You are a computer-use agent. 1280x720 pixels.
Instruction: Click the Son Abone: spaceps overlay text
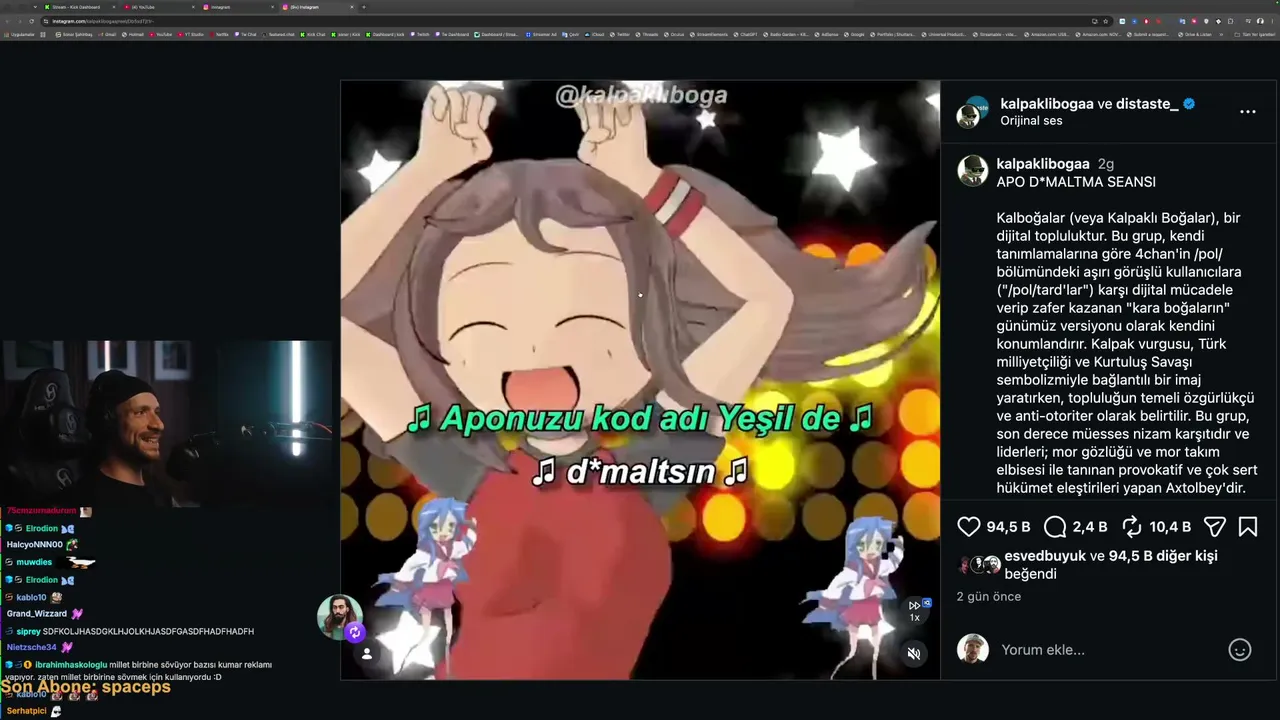click(86, 687)
